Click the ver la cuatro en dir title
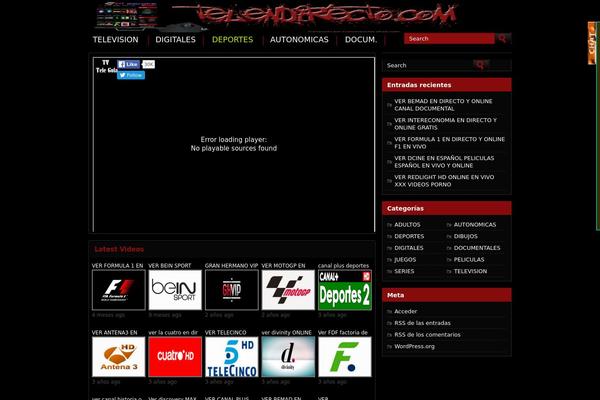The height and width of the screenshot is (400, 600). [x=173, y=333]
